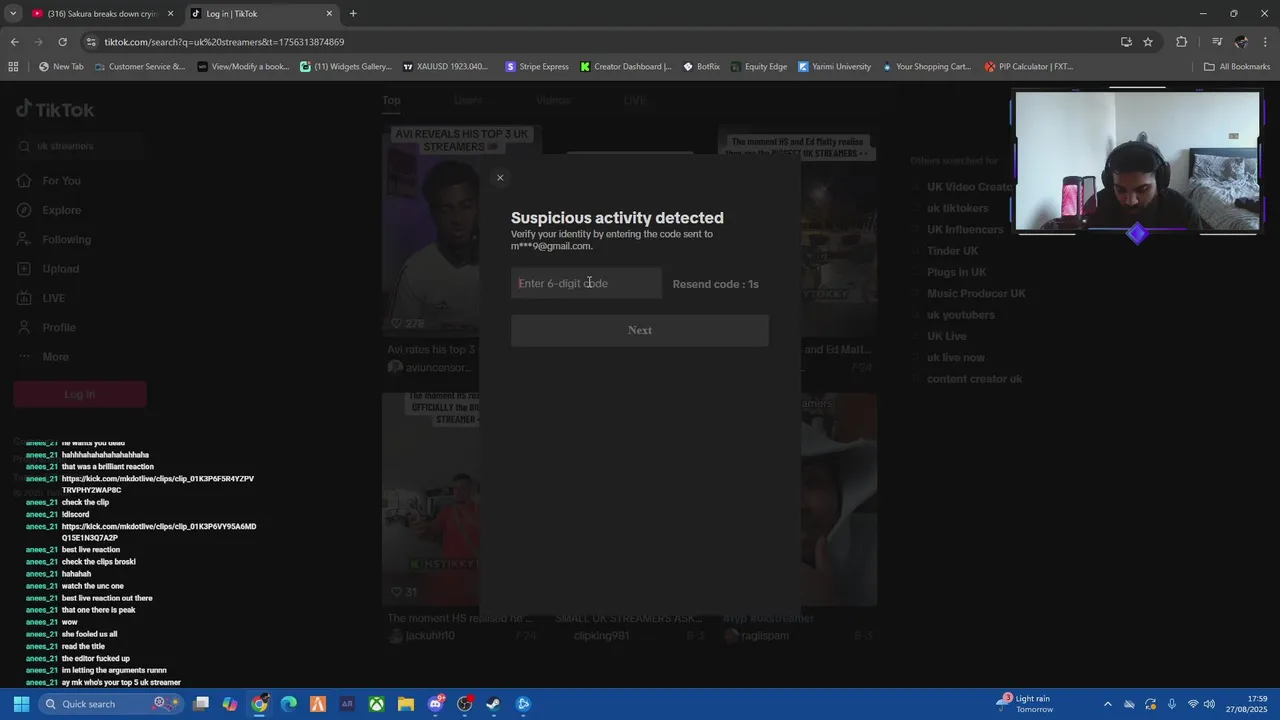Image resolution: width=1280 pixels, height=720 pixels.
Task: Open Yarimi University bookmark
Action: [x=834, y=67]
